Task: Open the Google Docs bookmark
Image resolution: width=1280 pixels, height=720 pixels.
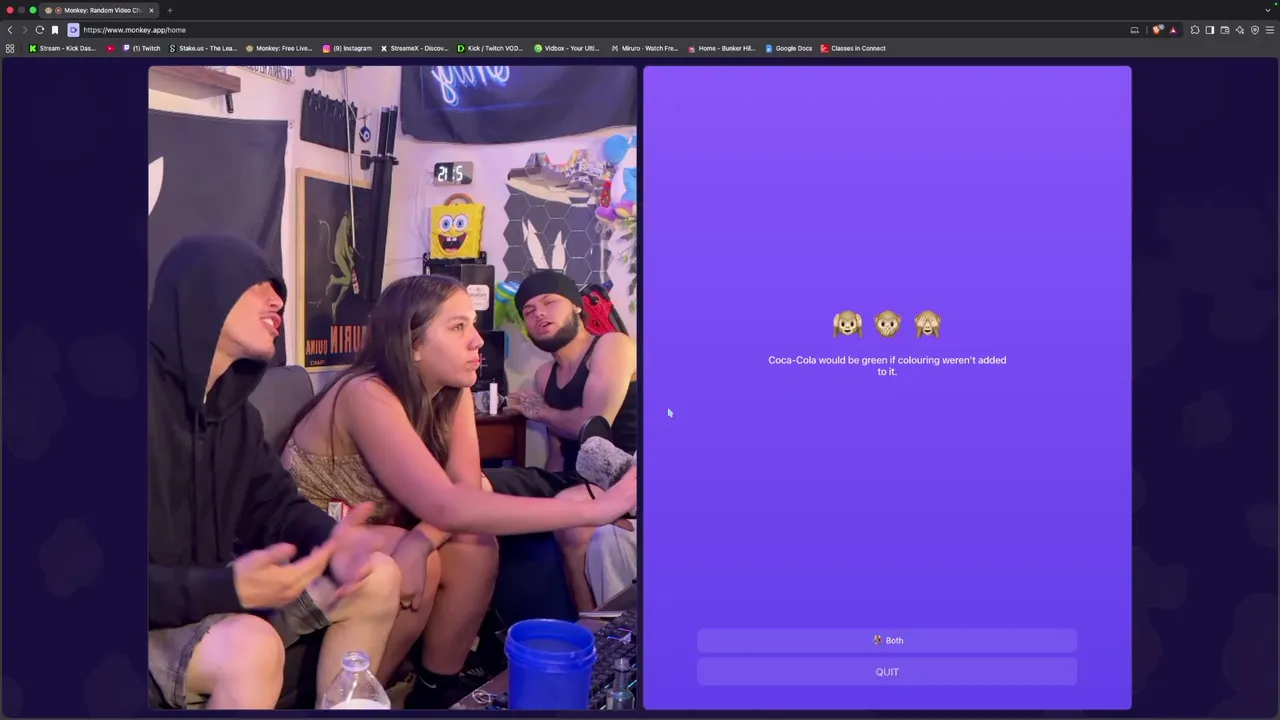Action: point(789,48)
